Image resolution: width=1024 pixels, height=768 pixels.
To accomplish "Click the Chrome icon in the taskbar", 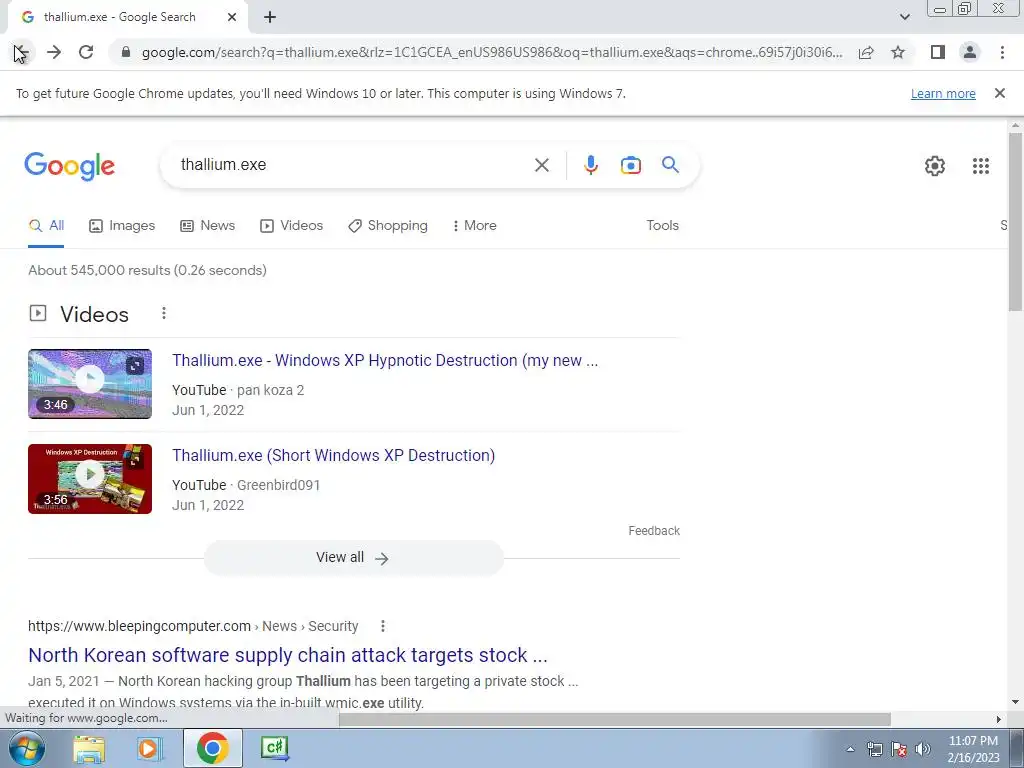I will [212, 748].
